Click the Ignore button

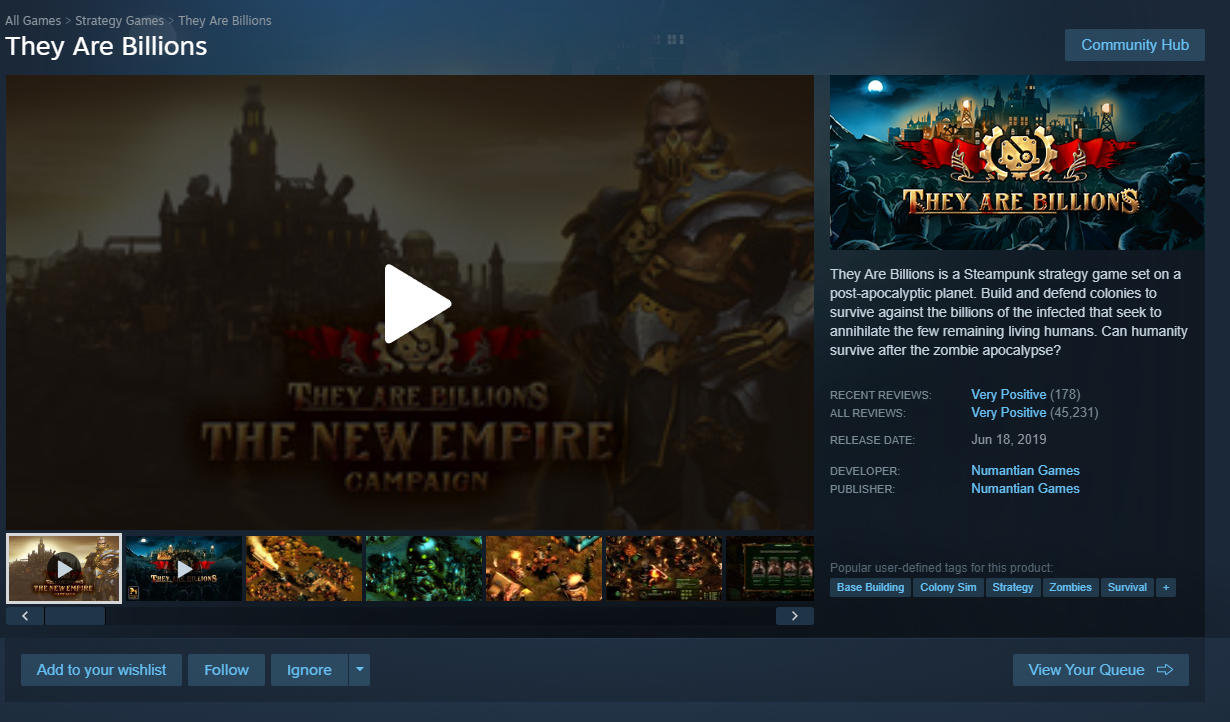309,670
